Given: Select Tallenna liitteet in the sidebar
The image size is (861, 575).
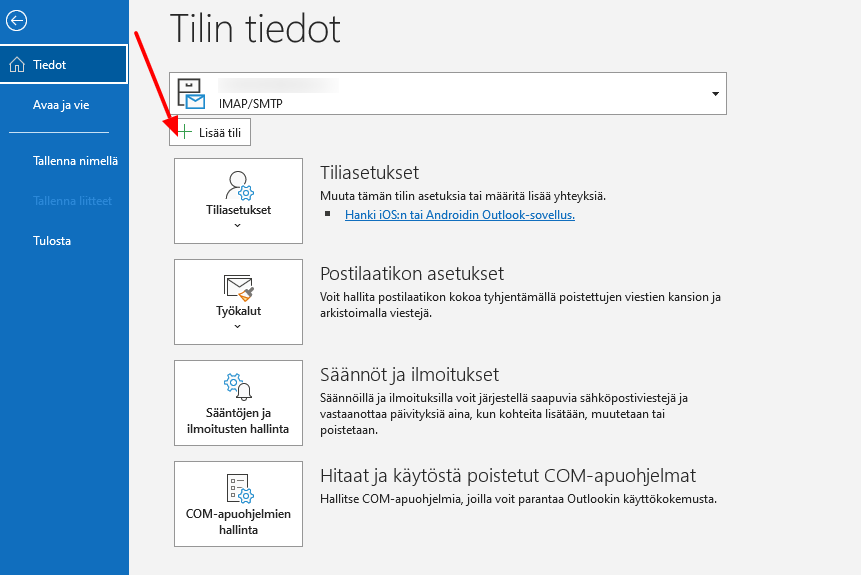Looking at the screenshot, I should point(72,201).
